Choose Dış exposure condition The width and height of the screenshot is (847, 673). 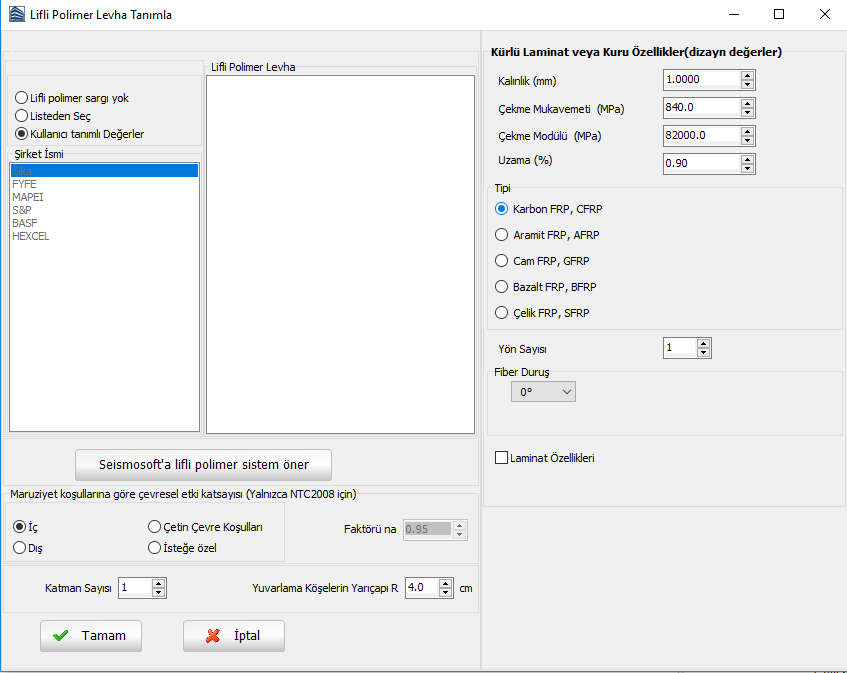[x=20, y=547]
